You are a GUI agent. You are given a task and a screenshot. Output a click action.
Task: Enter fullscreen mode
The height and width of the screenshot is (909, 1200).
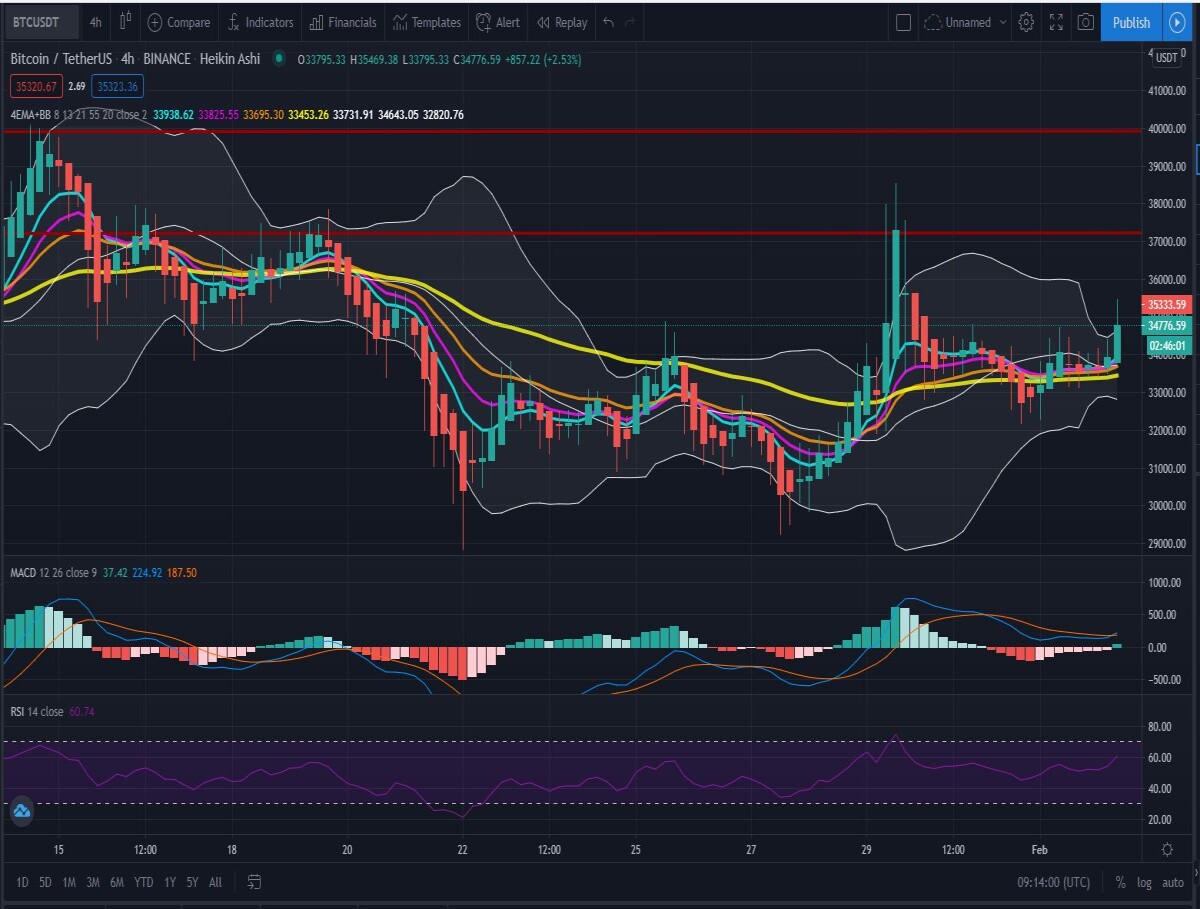tap(1056, 22)
